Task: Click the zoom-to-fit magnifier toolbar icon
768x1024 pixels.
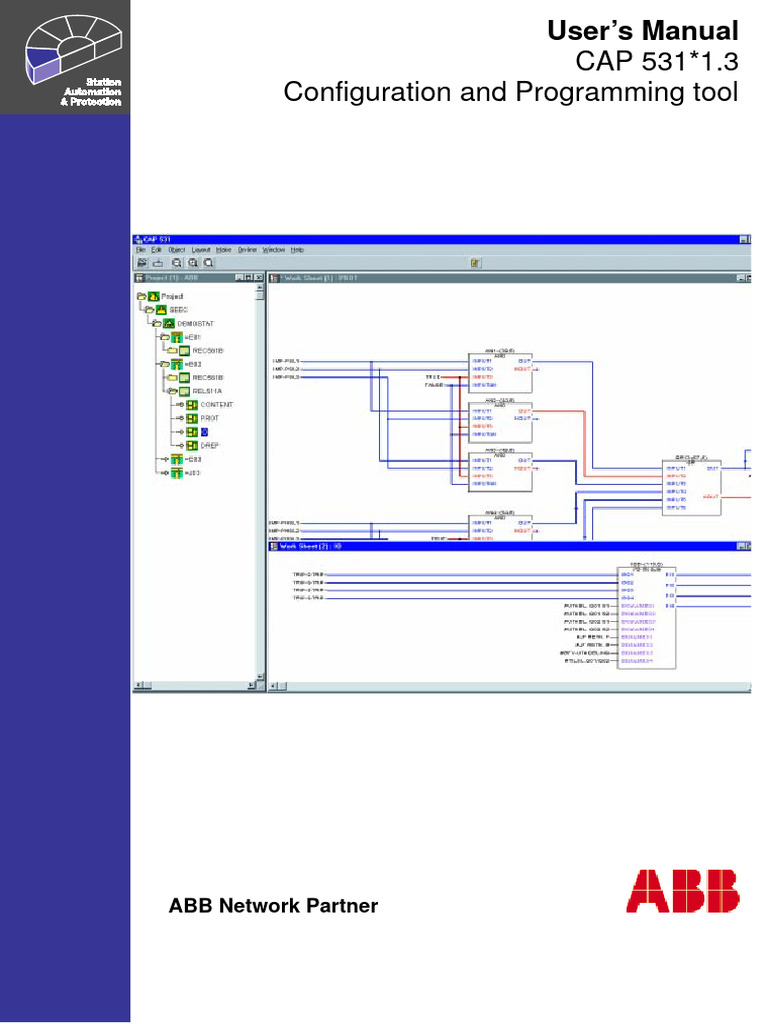Action: point(208,263)
